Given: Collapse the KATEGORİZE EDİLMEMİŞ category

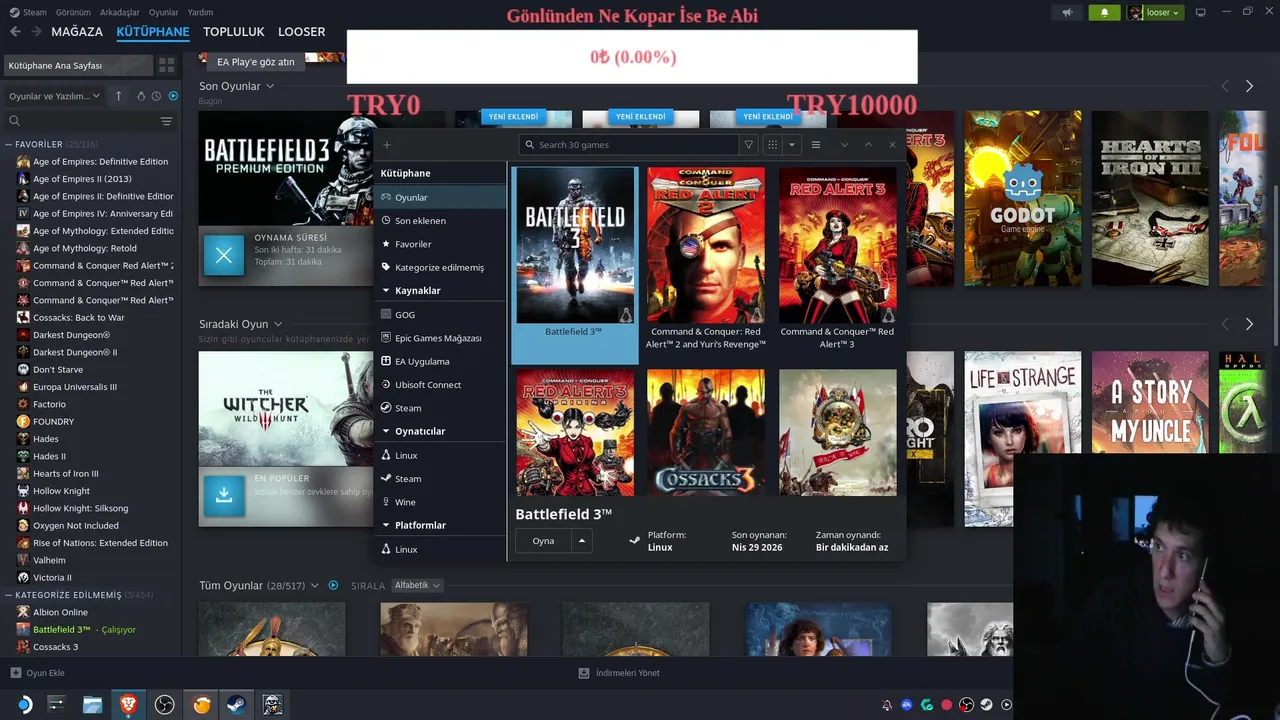Looking at the screenshot, I should pos(9,595).
